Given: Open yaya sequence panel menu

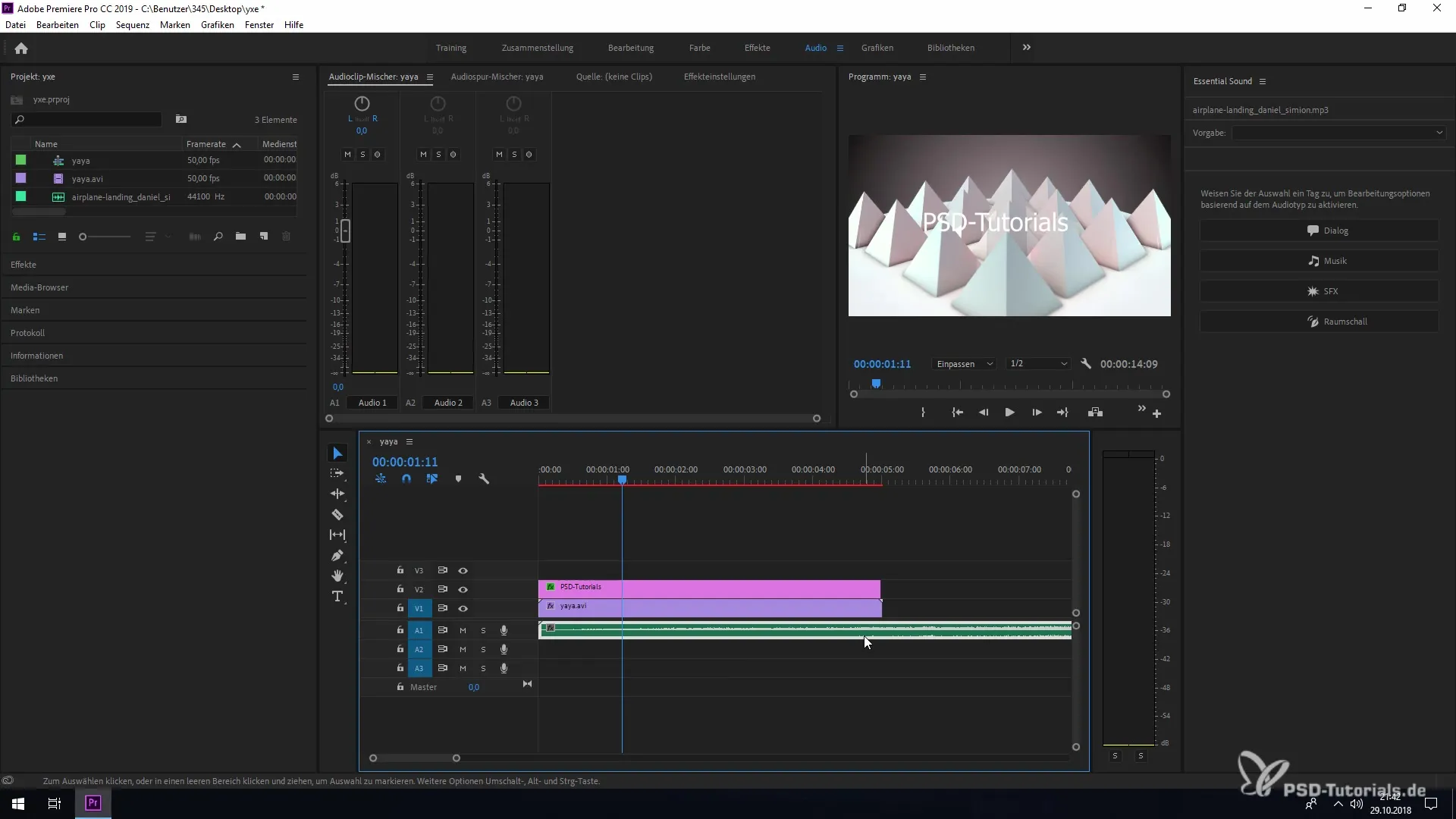Looking at the screenshot, I should [x=409, y=441].
